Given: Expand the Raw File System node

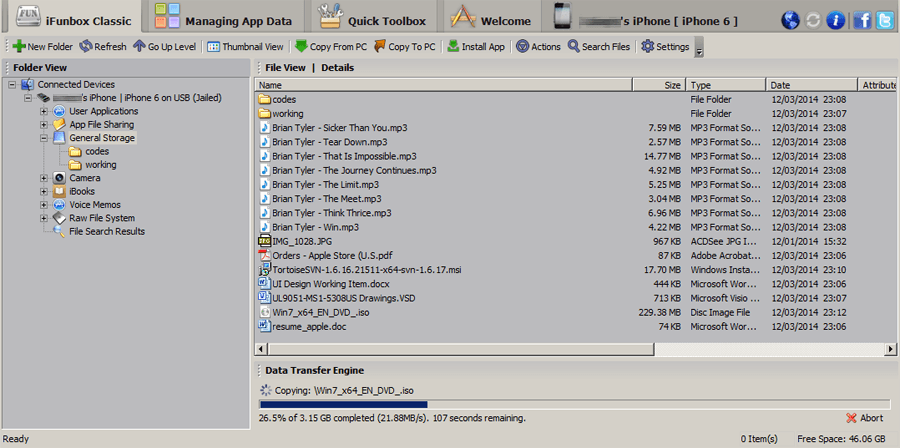Looking at the screenshot, I should 44,218.
